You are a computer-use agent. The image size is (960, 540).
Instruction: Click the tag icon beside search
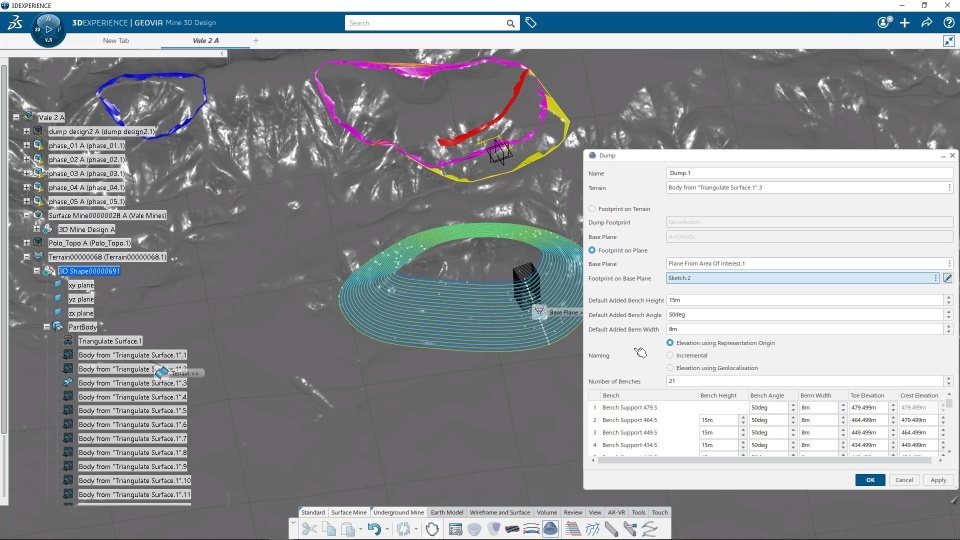(x=531, y=23)
